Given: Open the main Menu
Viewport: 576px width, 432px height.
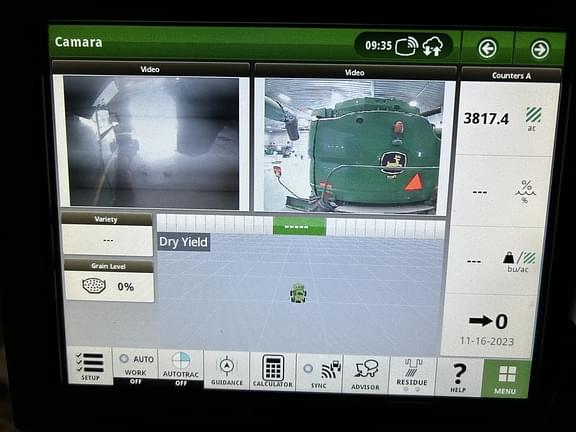Looking at the screenshot, I should tap(505, 378).
